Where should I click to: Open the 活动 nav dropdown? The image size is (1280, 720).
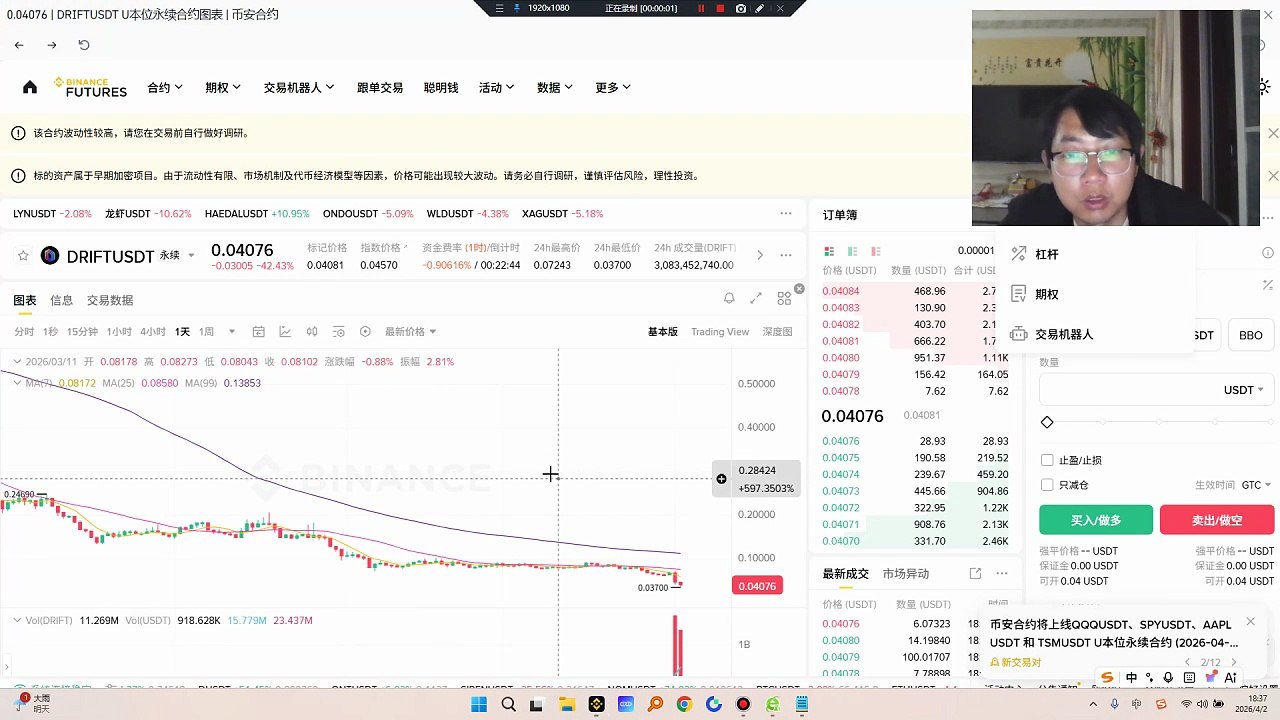coord(497,88)
